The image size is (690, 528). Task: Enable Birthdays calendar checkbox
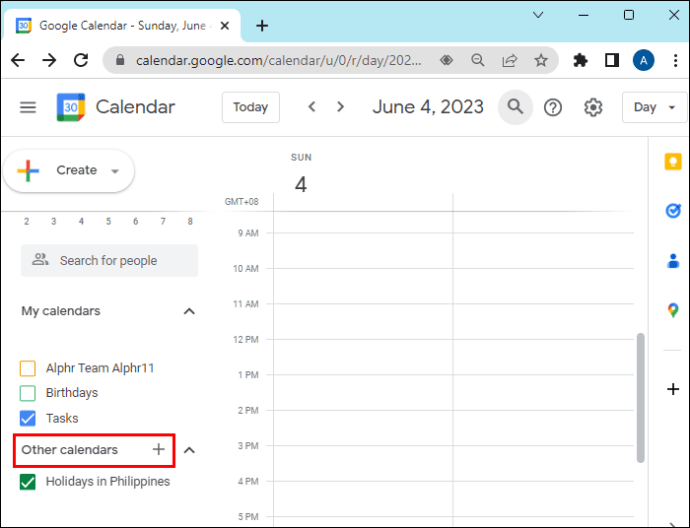point(28,393)
